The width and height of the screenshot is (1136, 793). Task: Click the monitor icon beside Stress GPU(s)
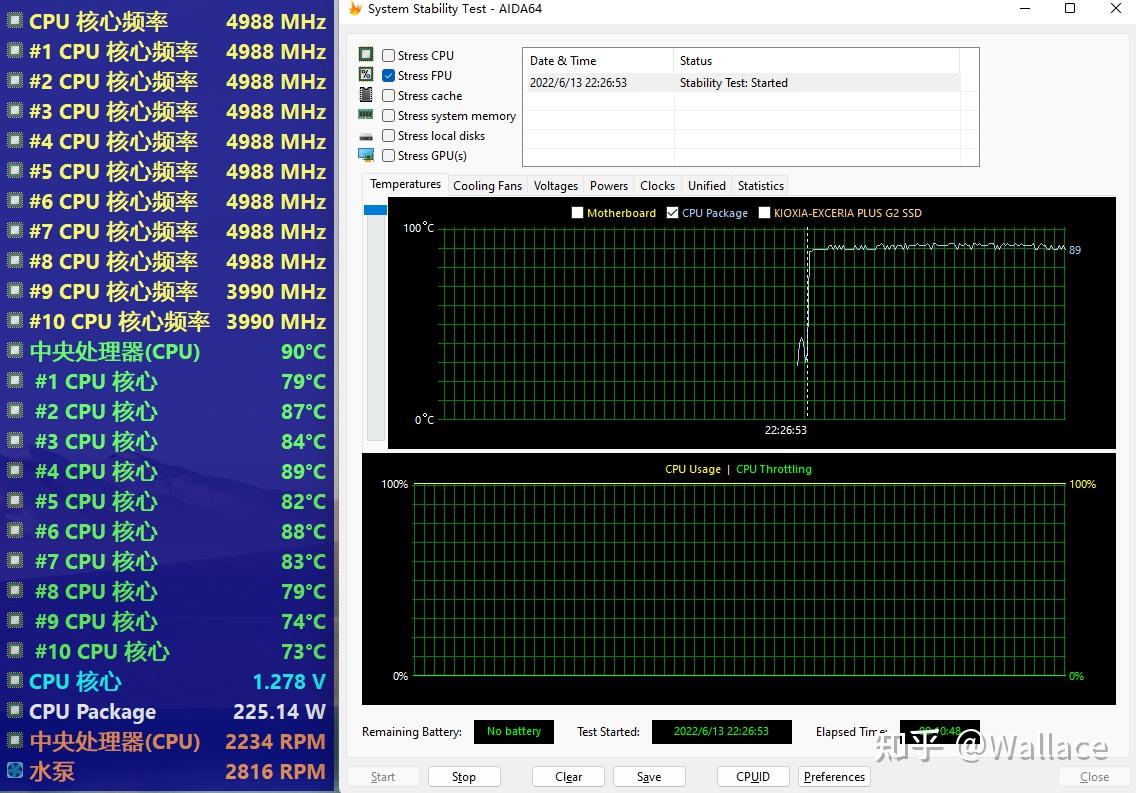(x=366, y=155)
